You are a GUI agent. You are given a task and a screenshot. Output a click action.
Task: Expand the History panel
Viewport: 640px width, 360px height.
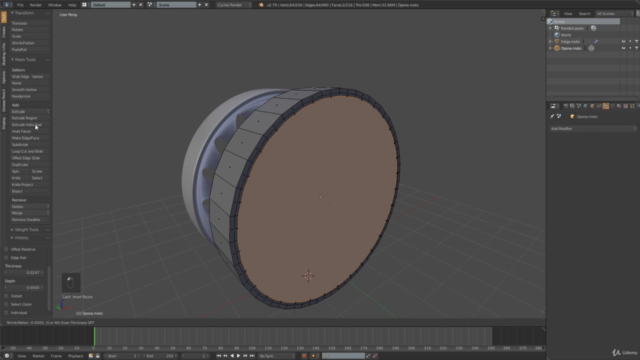click(12, 238)
